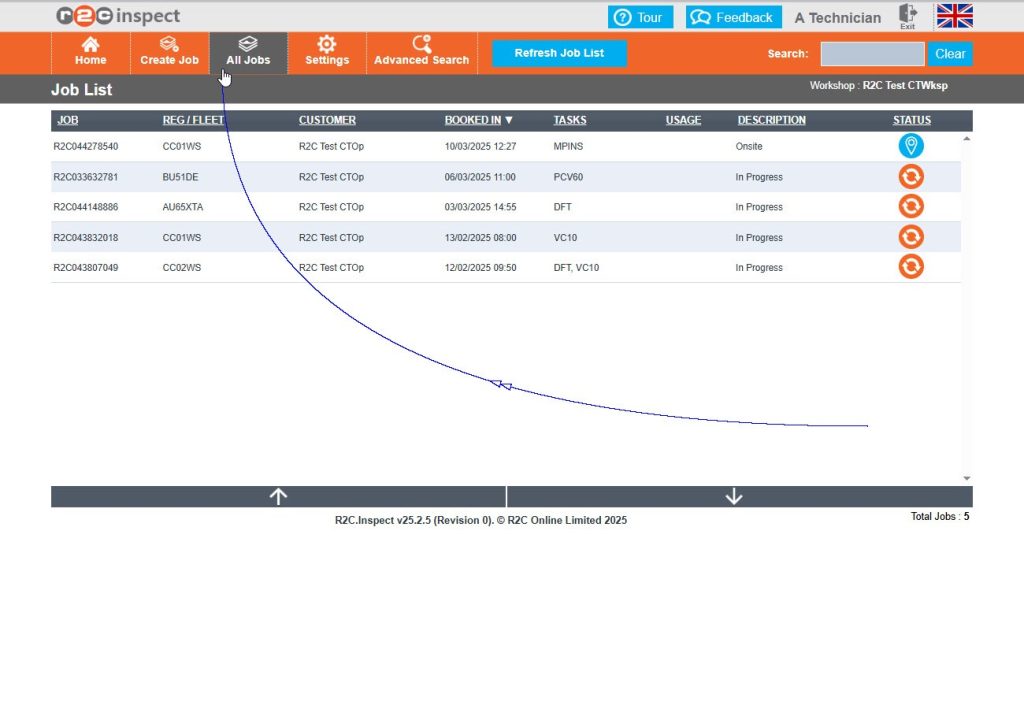Image resolution: width=1024 pixels, height=709 pixels.
Task: Open Advanced Search
Action: 421,52
